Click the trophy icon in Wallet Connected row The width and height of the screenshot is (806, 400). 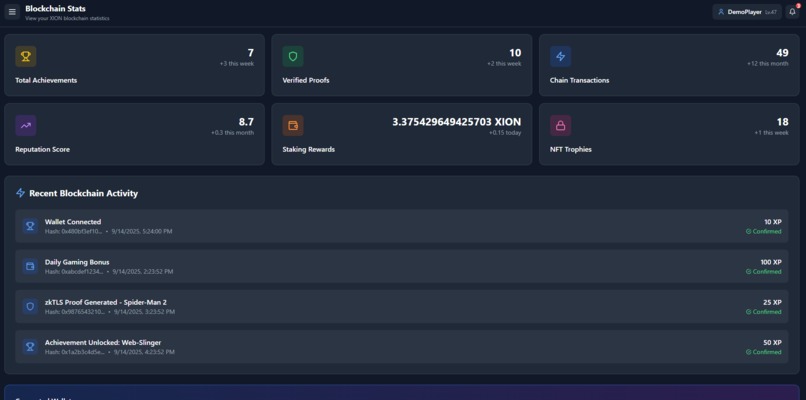pyautogui.click(x=30, y=226)
